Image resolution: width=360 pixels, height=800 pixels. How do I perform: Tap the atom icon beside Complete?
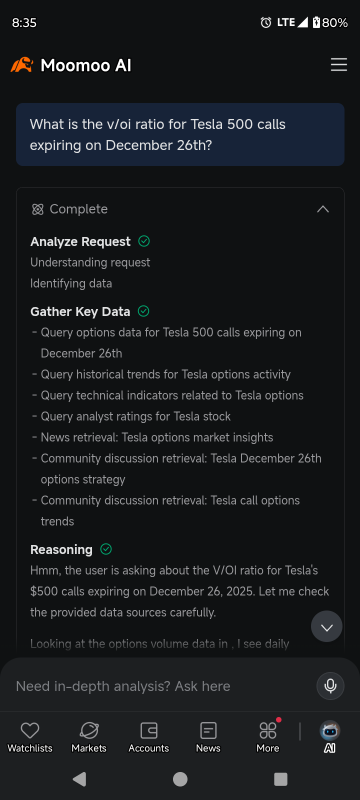tap(38, 209)
